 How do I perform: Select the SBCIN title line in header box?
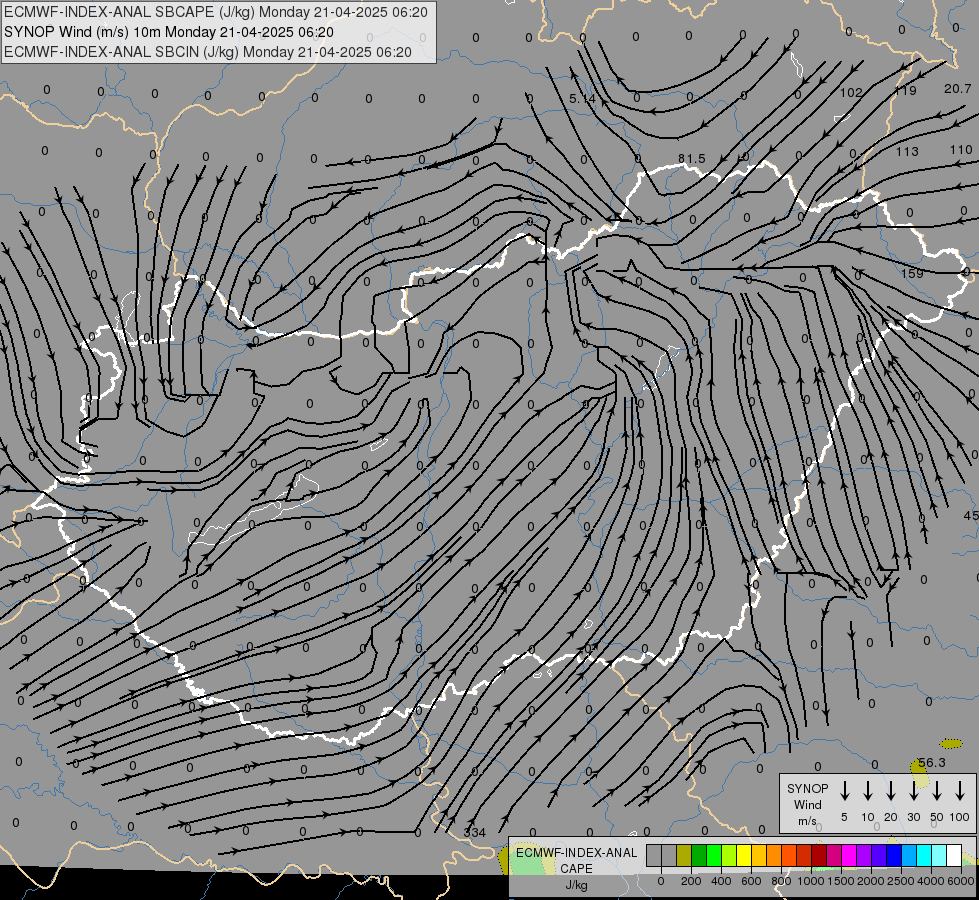[x=208, y=52]
